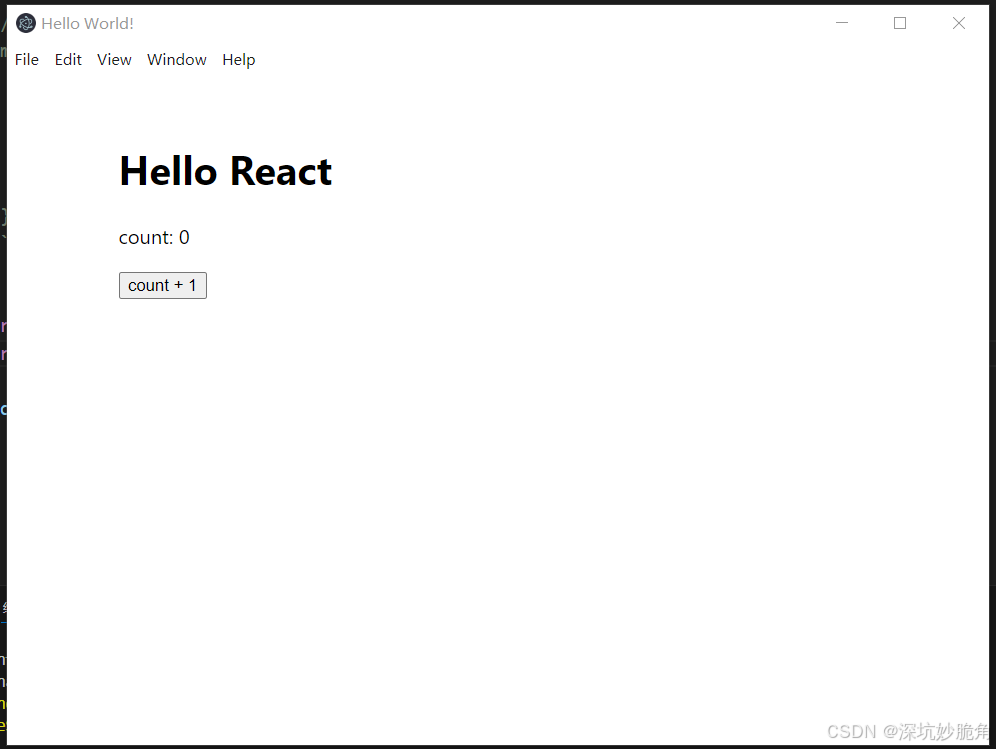Click the 'count + 1' button
This screenshot has height=749, width=996.
pos(163,285)
